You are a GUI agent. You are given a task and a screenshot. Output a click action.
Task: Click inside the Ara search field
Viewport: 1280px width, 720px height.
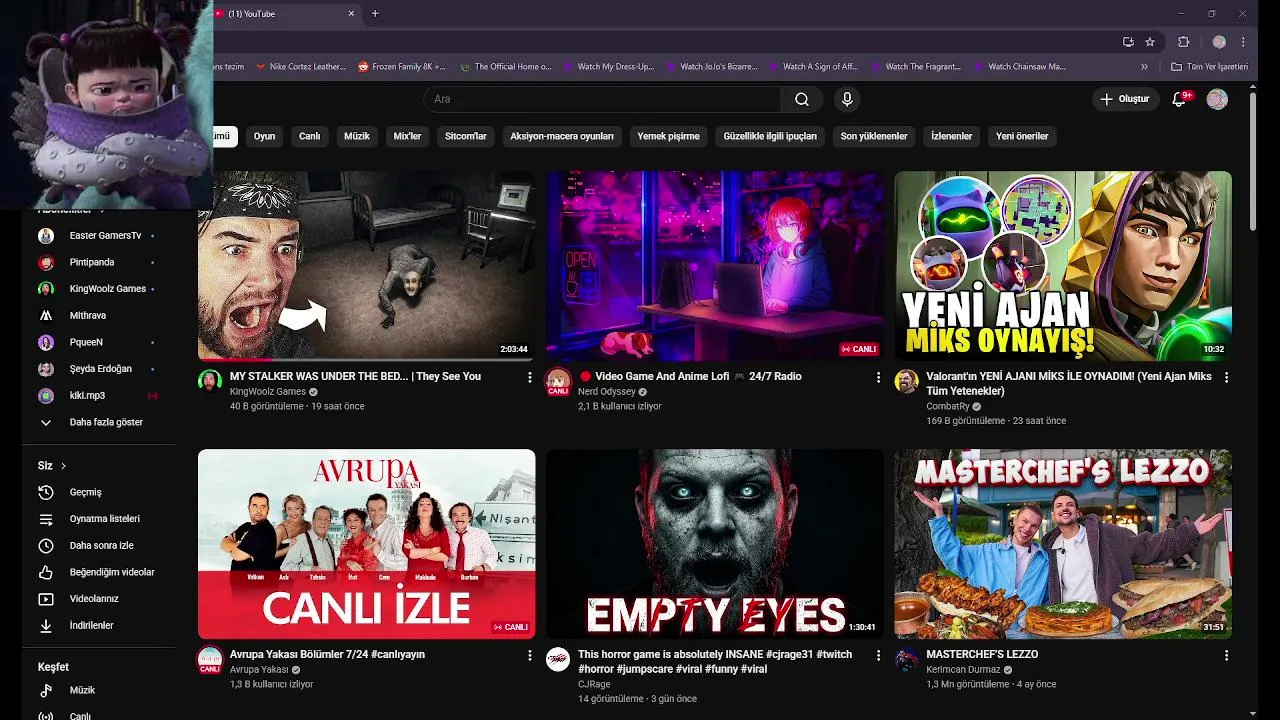pyautogui.click(x=603, y=99)
